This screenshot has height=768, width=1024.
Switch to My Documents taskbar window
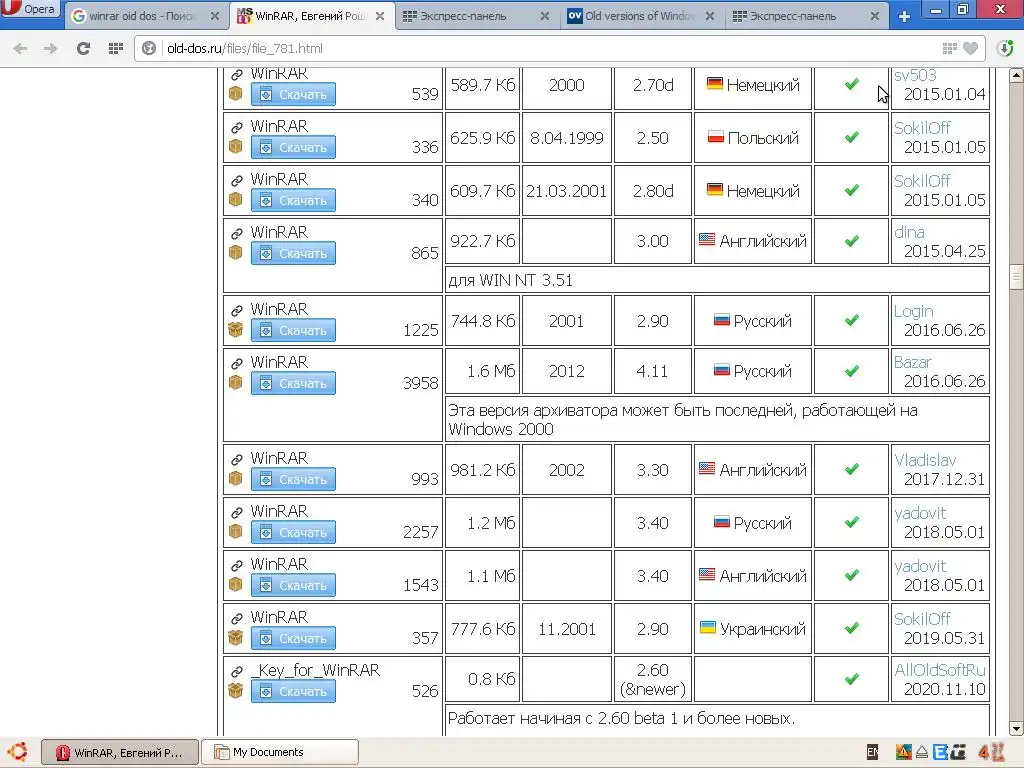(x=280, y=752)
